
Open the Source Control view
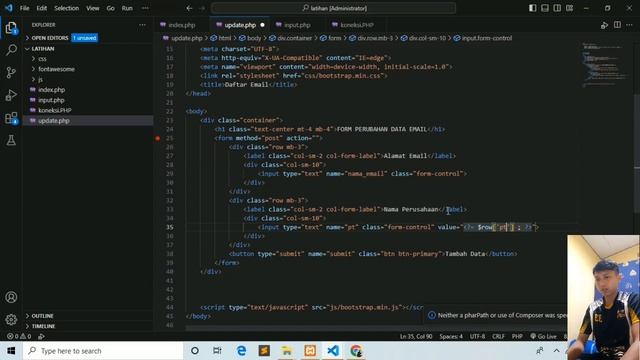click(11, 73)
